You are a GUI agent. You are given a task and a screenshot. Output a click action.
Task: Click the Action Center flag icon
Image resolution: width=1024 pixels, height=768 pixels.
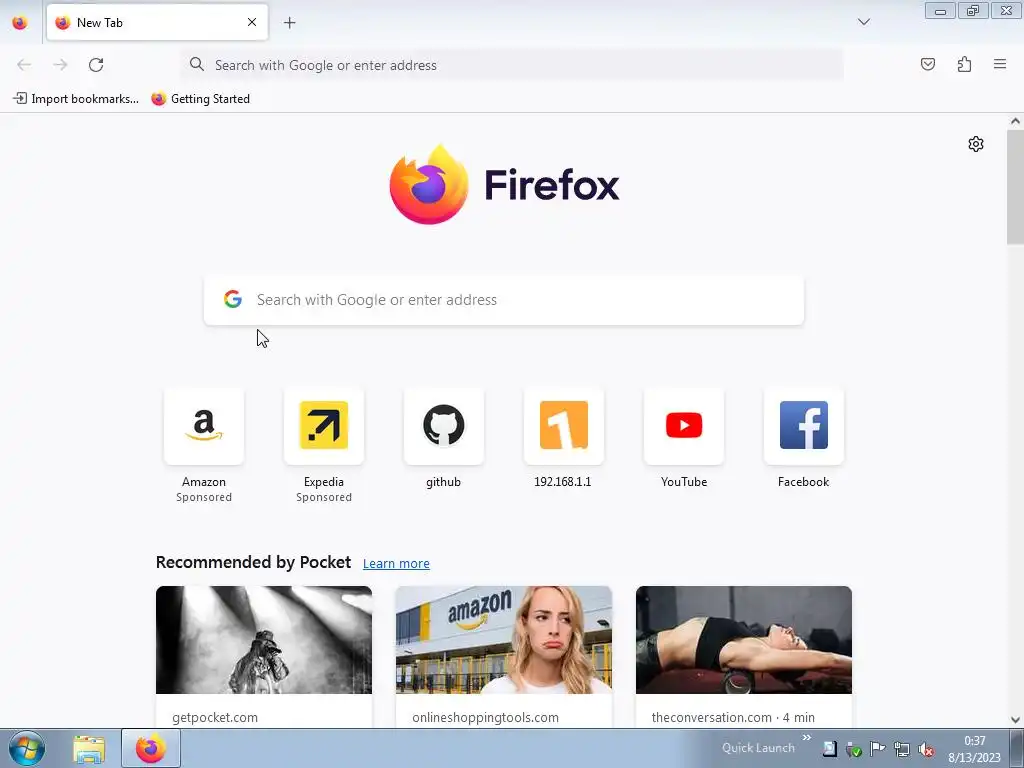[x=877, y=749]
